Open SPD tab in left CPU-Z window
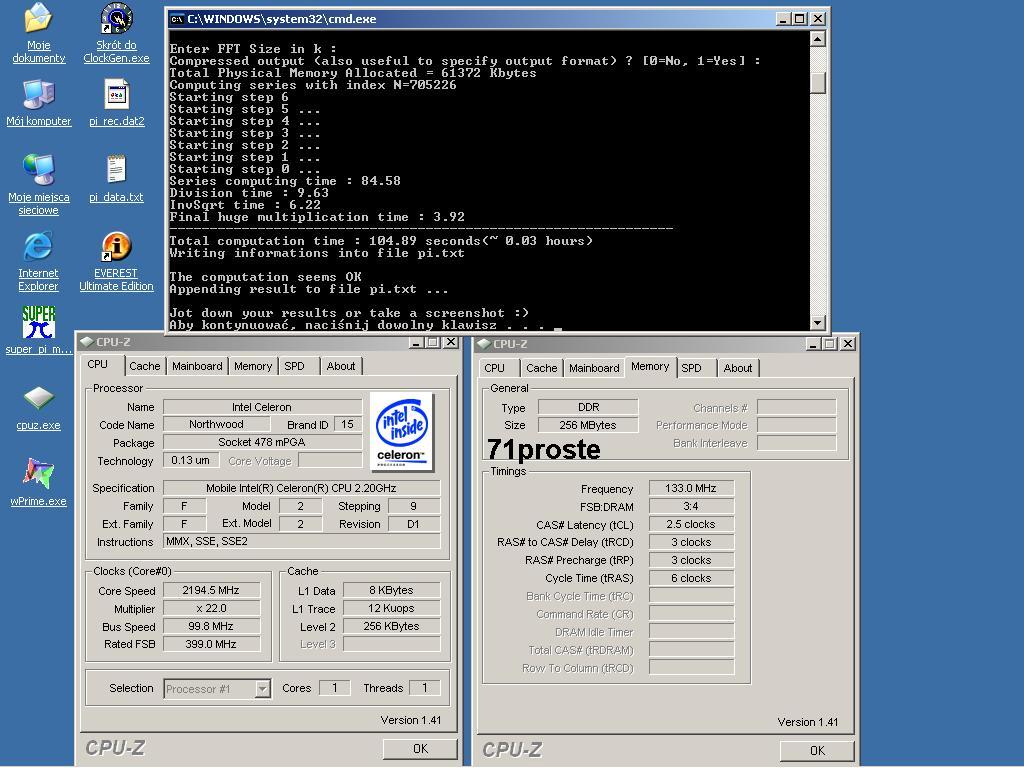Screen dimensions: 1024x768 295,366
